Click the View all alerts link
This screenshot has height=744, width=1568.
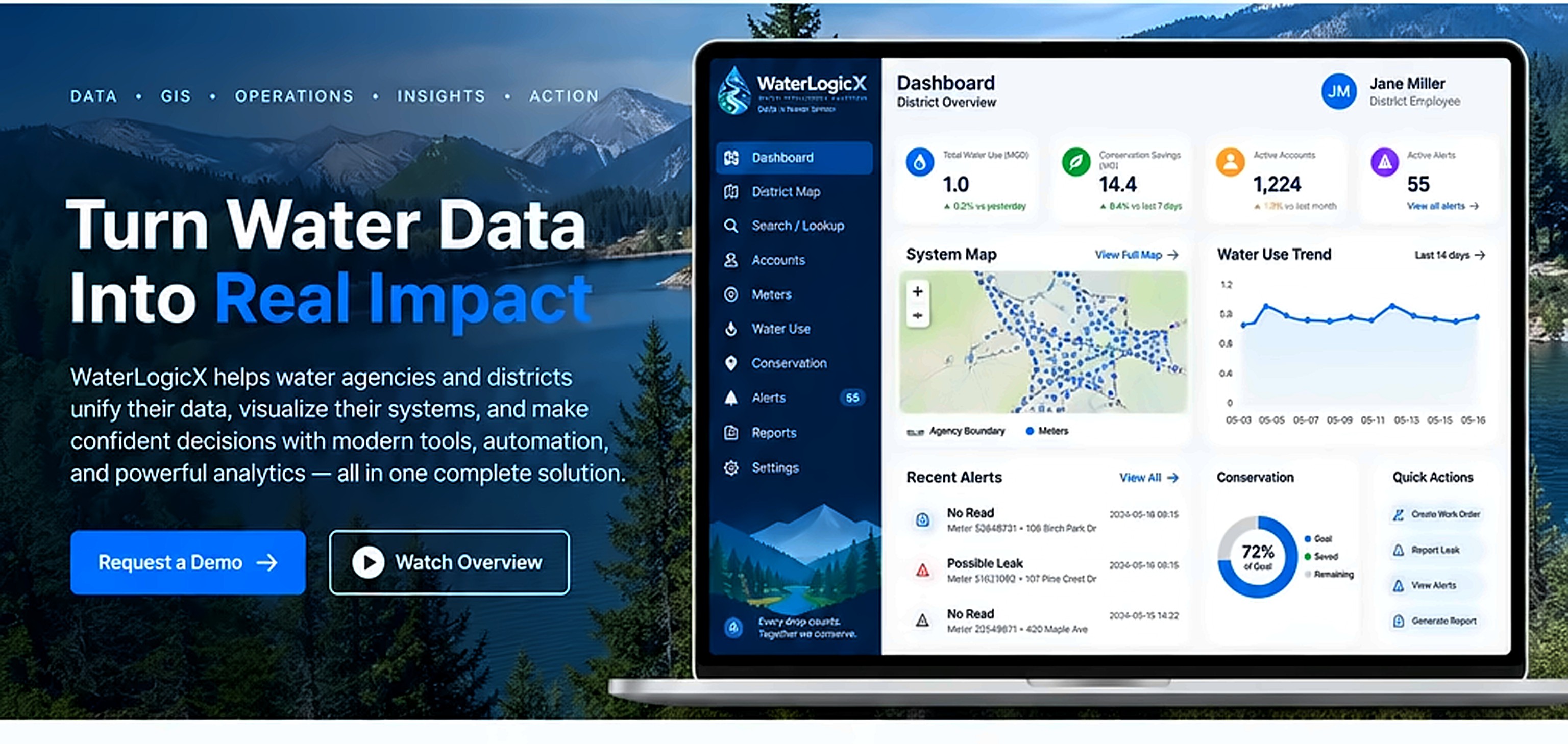[1442, 206]
